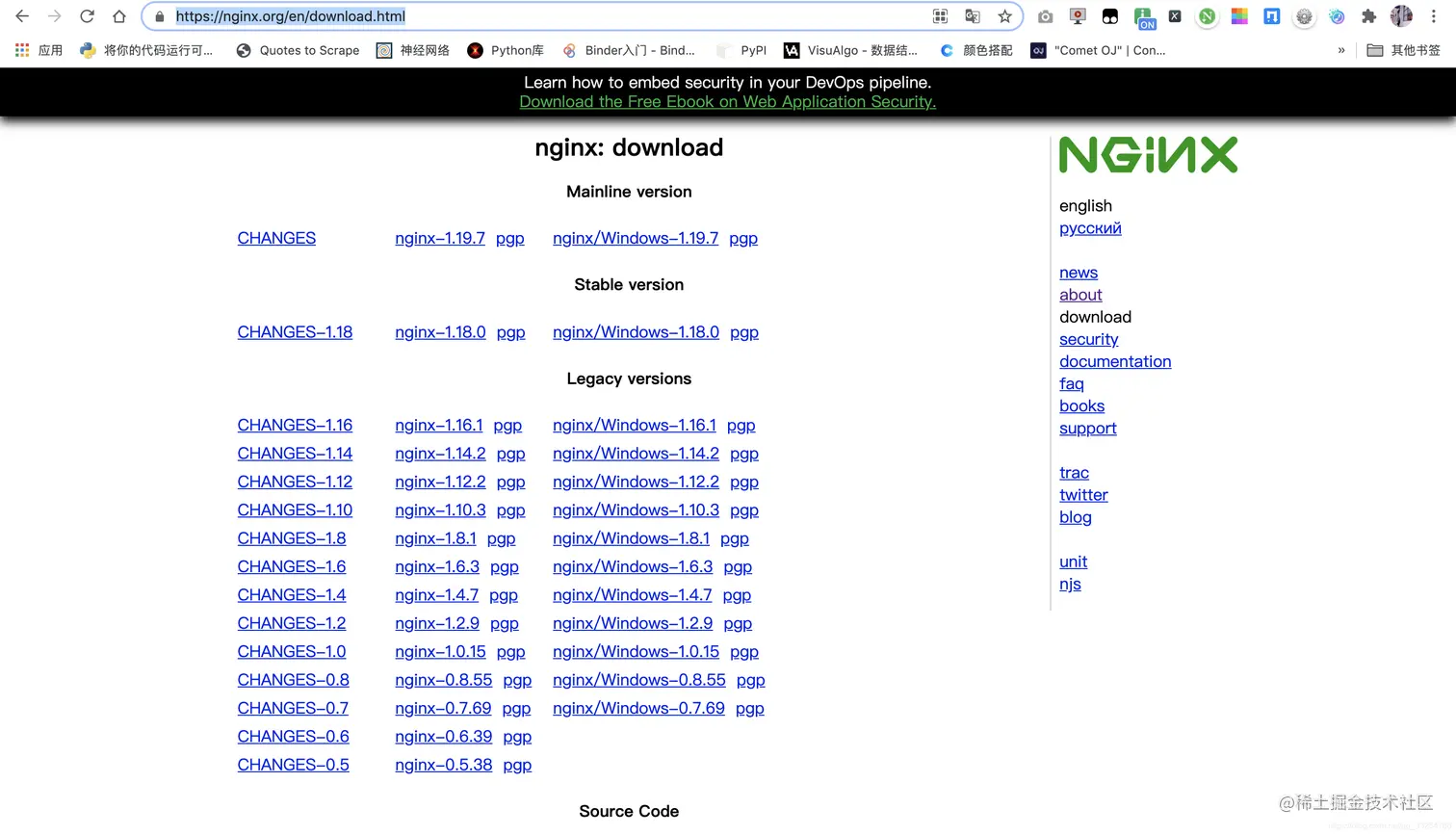The height and width of the screenshot is (835, 1456).
Task: Go back with the browser back arrow
Action: [x=22, y=16]
